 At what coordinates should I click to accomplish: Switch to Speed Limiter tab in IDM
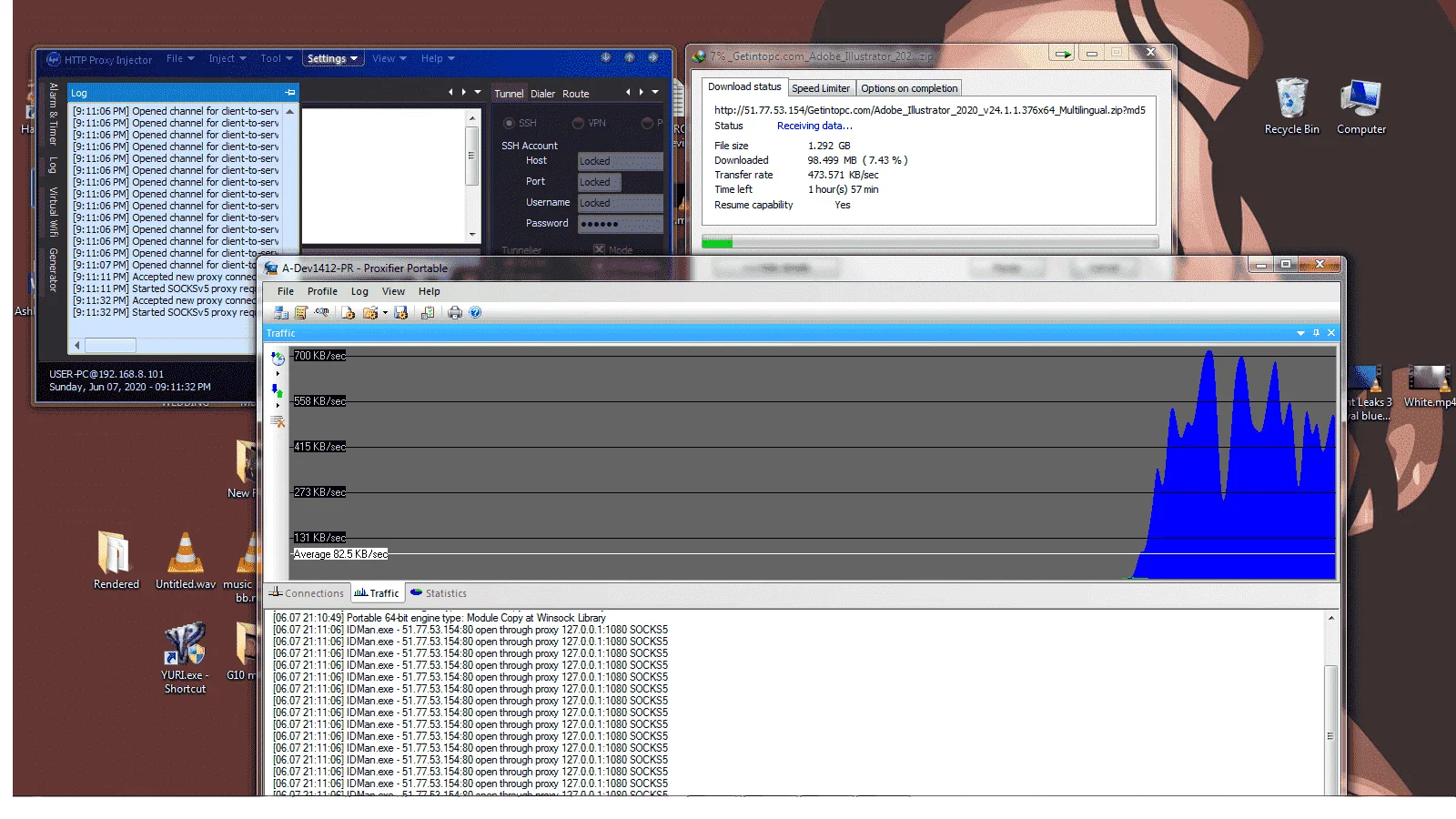[x=821, y=88]
